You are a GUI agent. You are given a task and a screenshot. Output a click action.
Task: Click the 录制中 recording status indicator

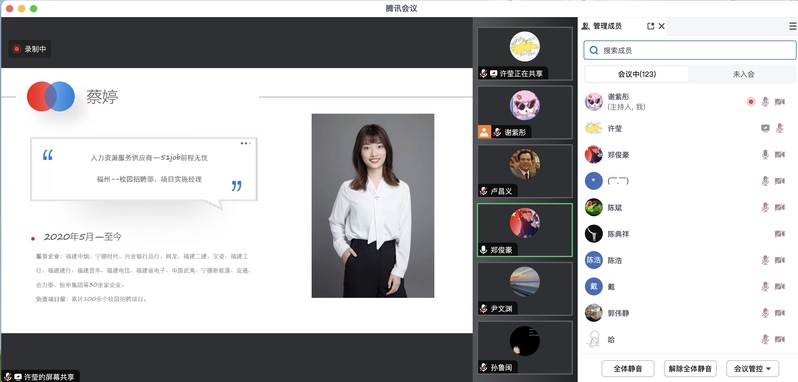tap(30, 49)
